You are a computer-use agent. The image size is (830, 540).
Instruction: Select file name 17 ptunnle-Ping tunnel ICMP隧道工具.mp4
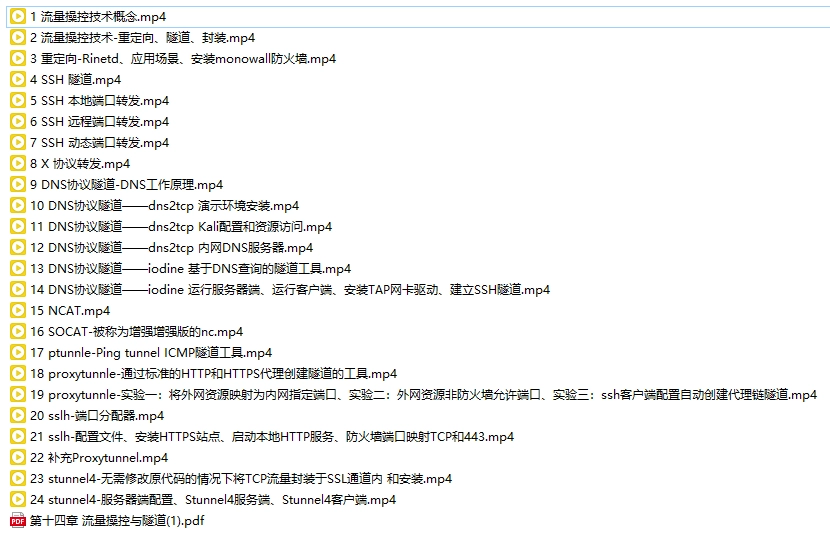point(151,353)
